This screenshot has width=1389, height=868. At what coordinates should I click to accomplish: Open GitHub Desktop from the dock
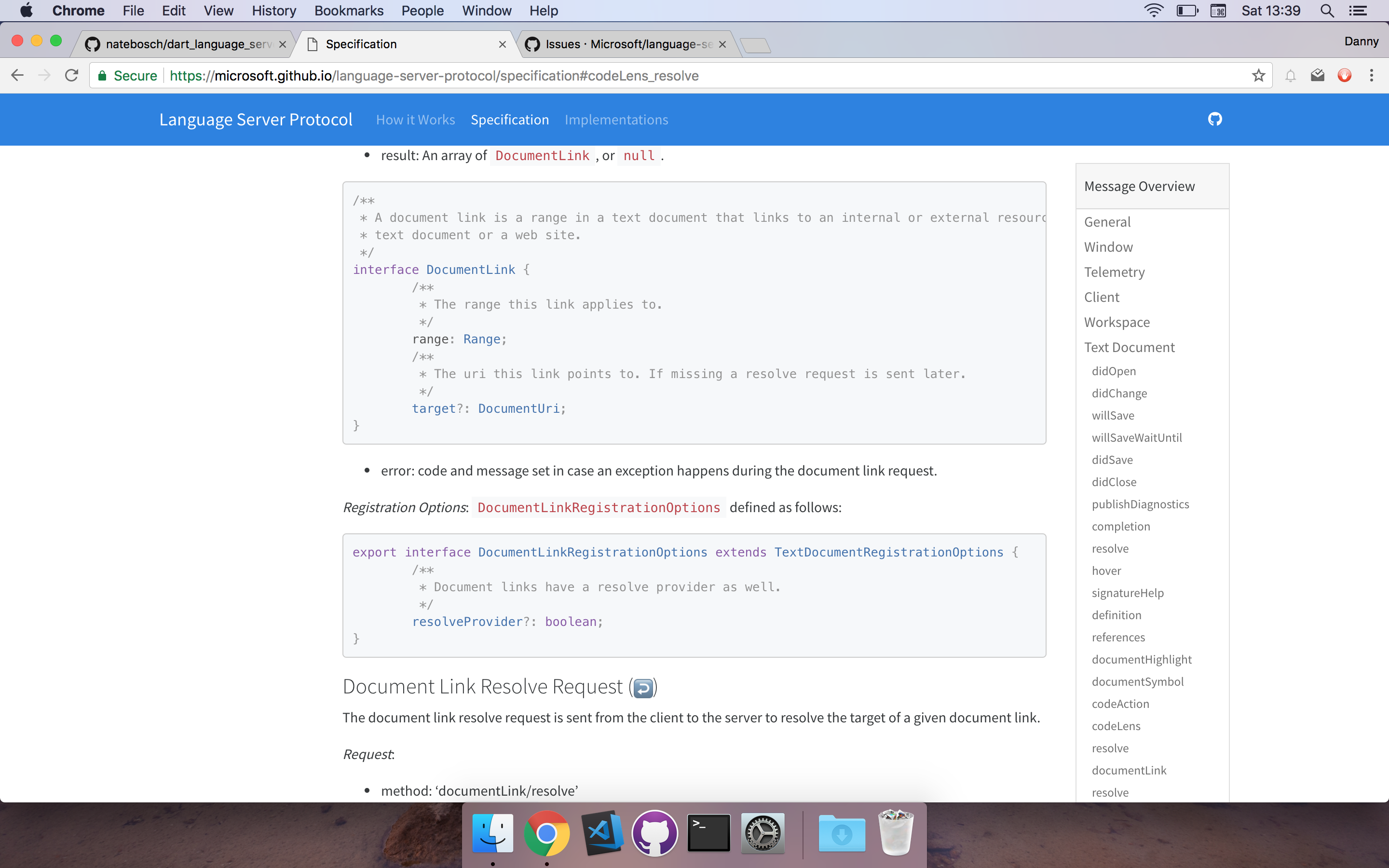pos(655,832)
